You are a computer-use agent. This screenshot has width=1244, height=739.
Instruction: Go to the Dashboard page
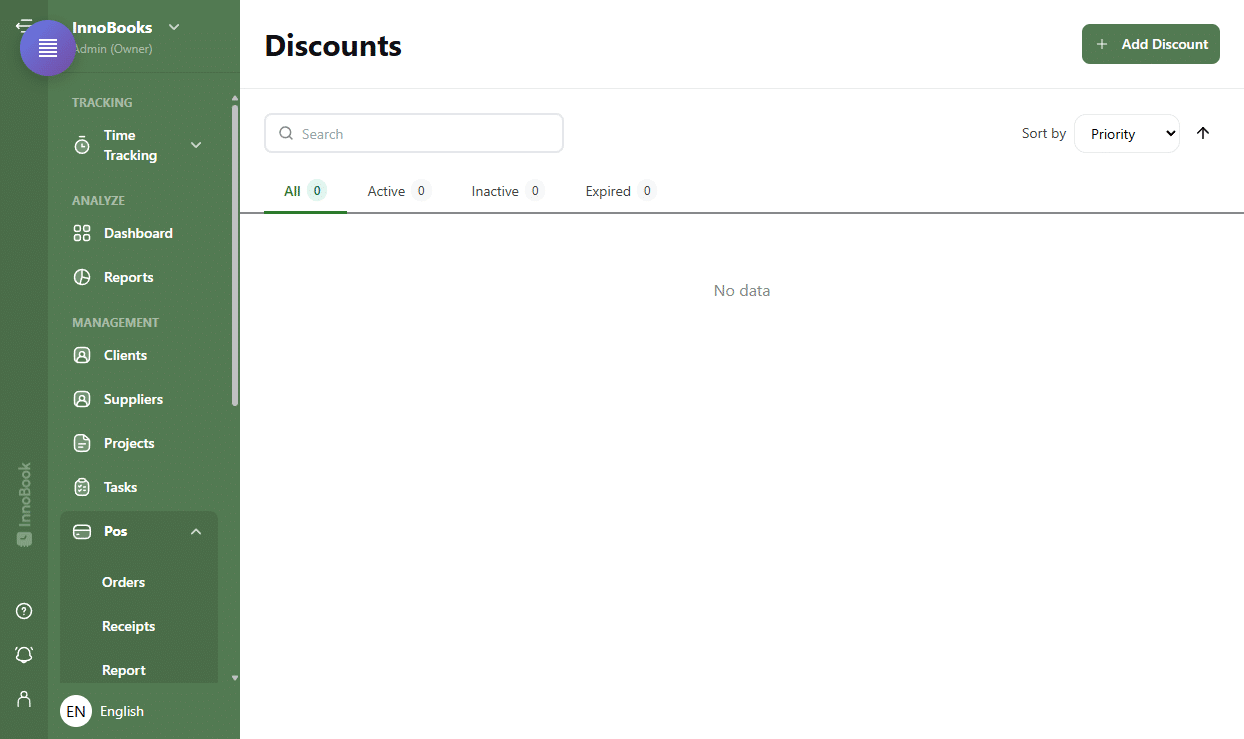pyautogui.click(x=138, y=233)
